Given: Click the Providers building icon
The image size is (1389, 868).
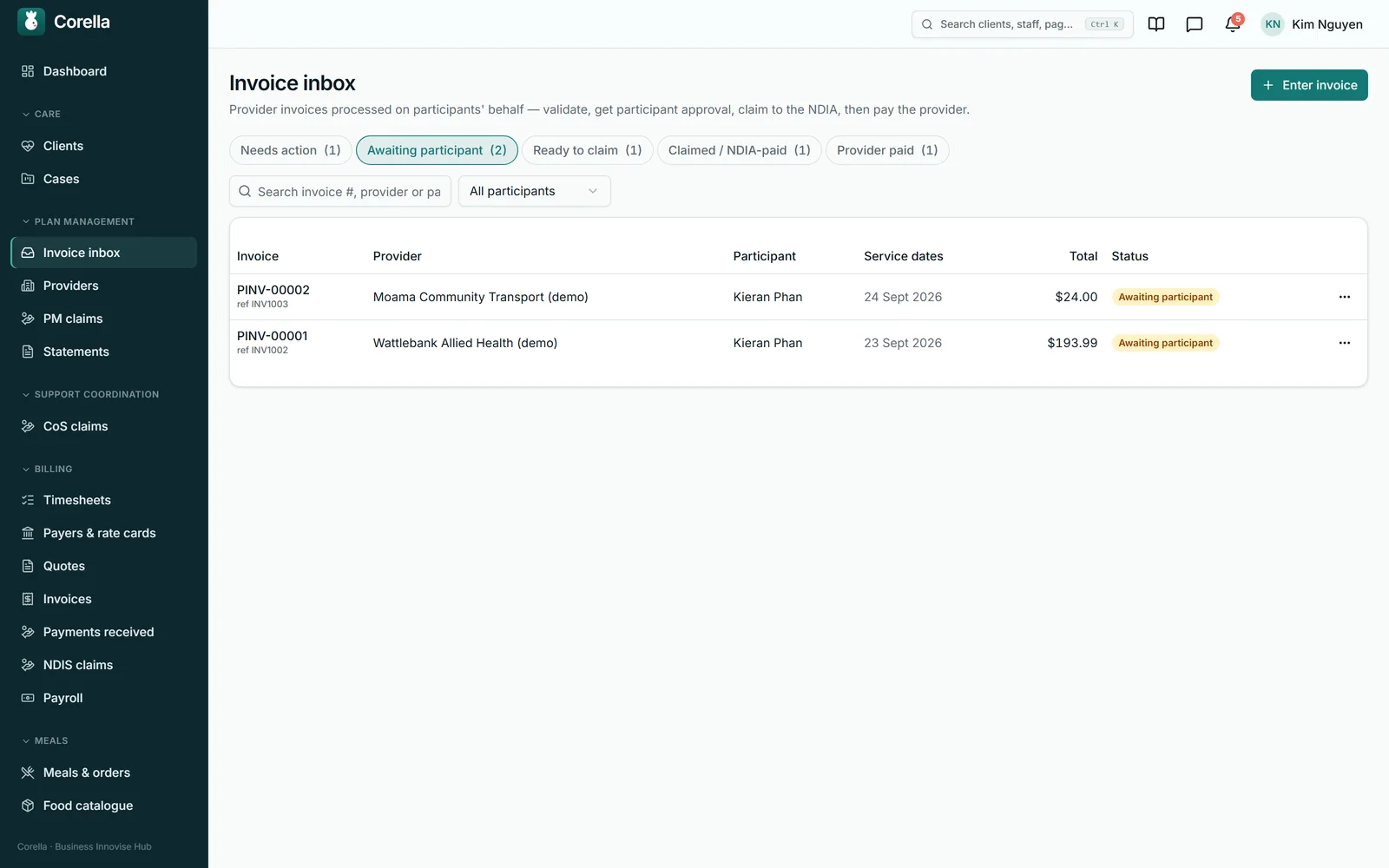Looking at the screenshot, I should 28,286.
